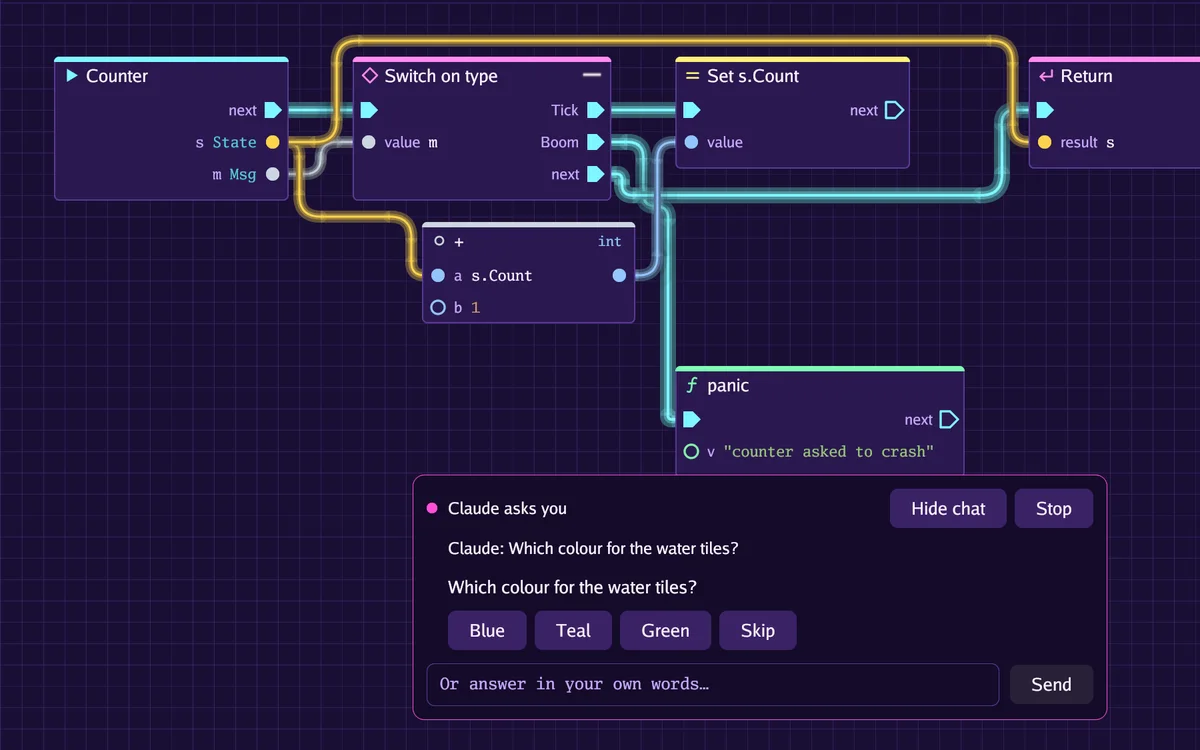Collapse the Switch on type node
The image size is (1200, 750).
[x=592, y=76]
